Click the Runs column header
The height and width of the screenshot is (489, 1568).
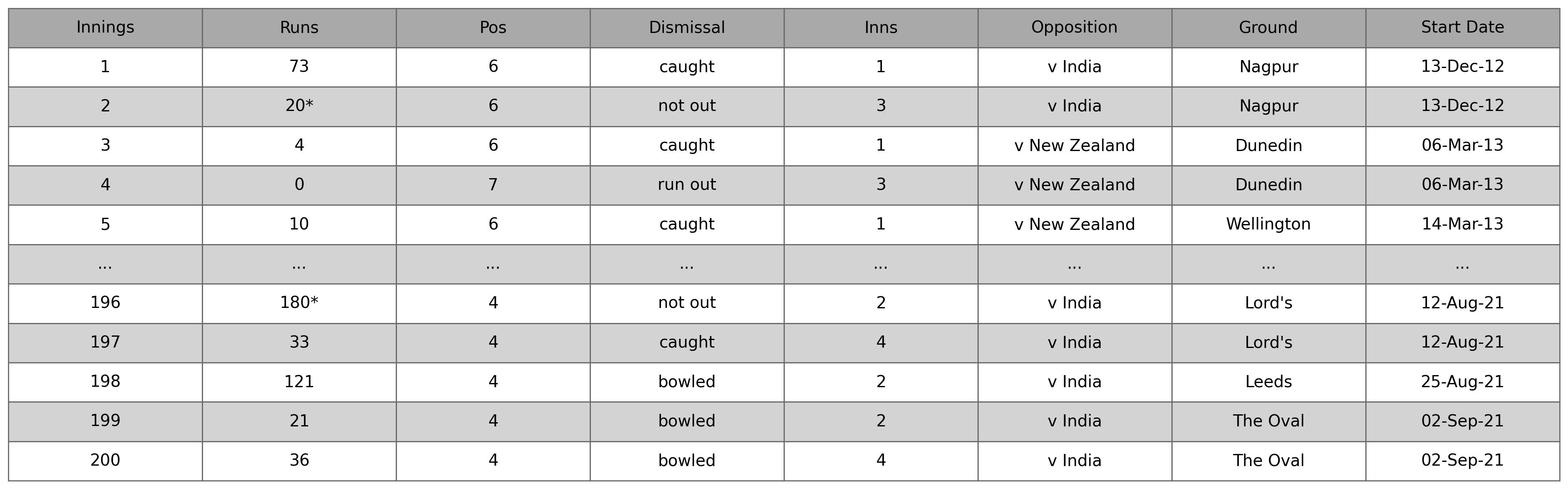coord(299,28)
